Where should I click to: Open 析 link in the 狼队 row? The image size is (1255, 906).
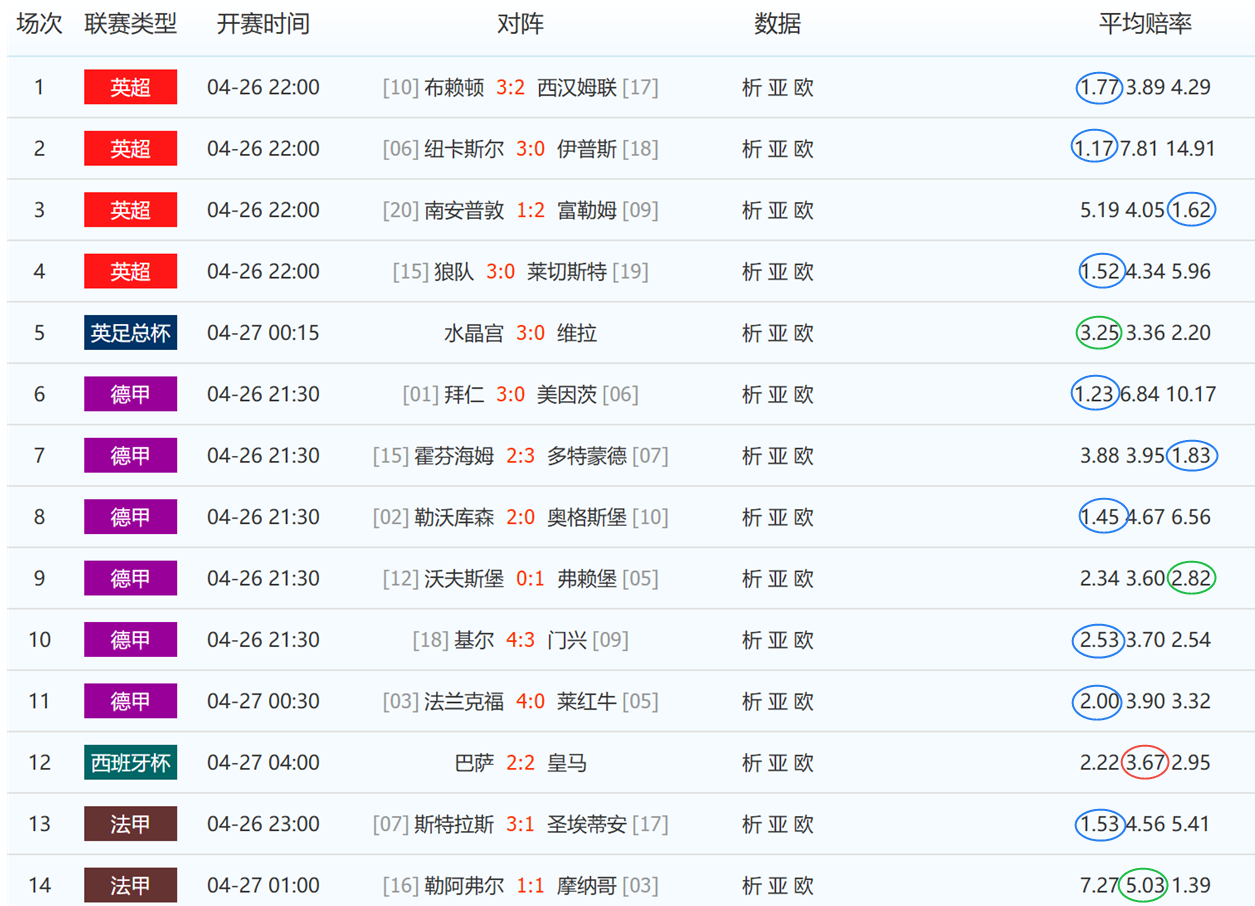point(752,271)
